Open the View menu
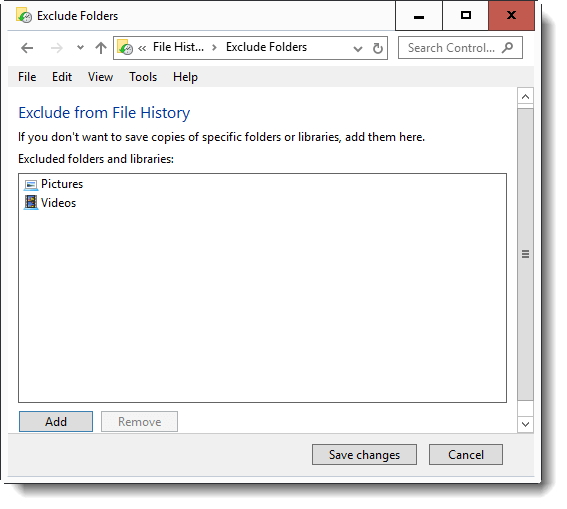 pos(101,77)
